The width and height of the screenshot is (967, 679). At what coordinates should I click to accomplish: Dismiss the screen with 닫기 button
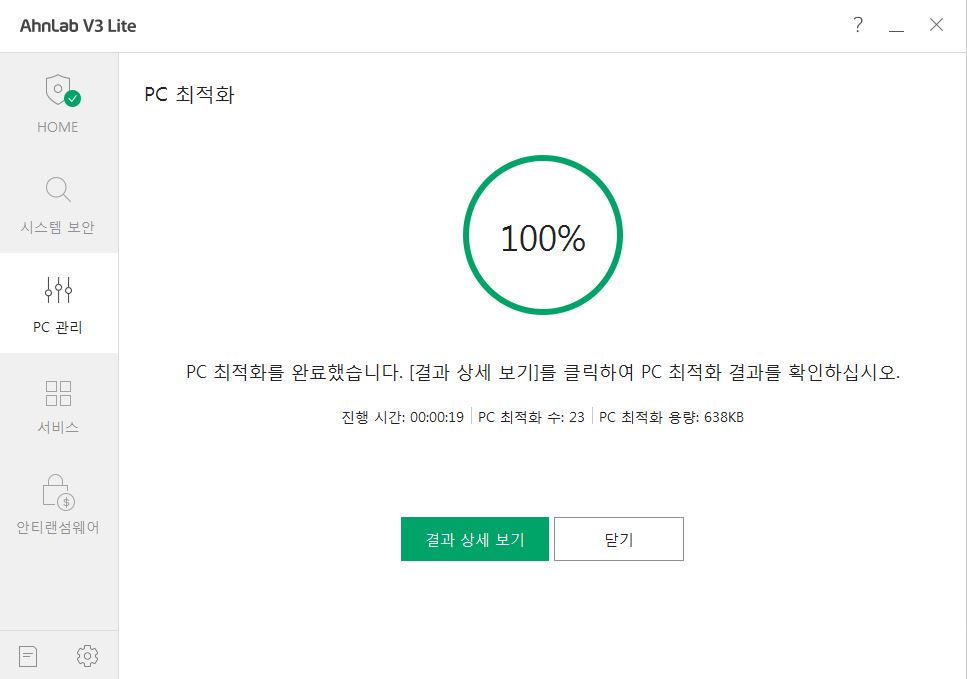[x=619, y=538]
